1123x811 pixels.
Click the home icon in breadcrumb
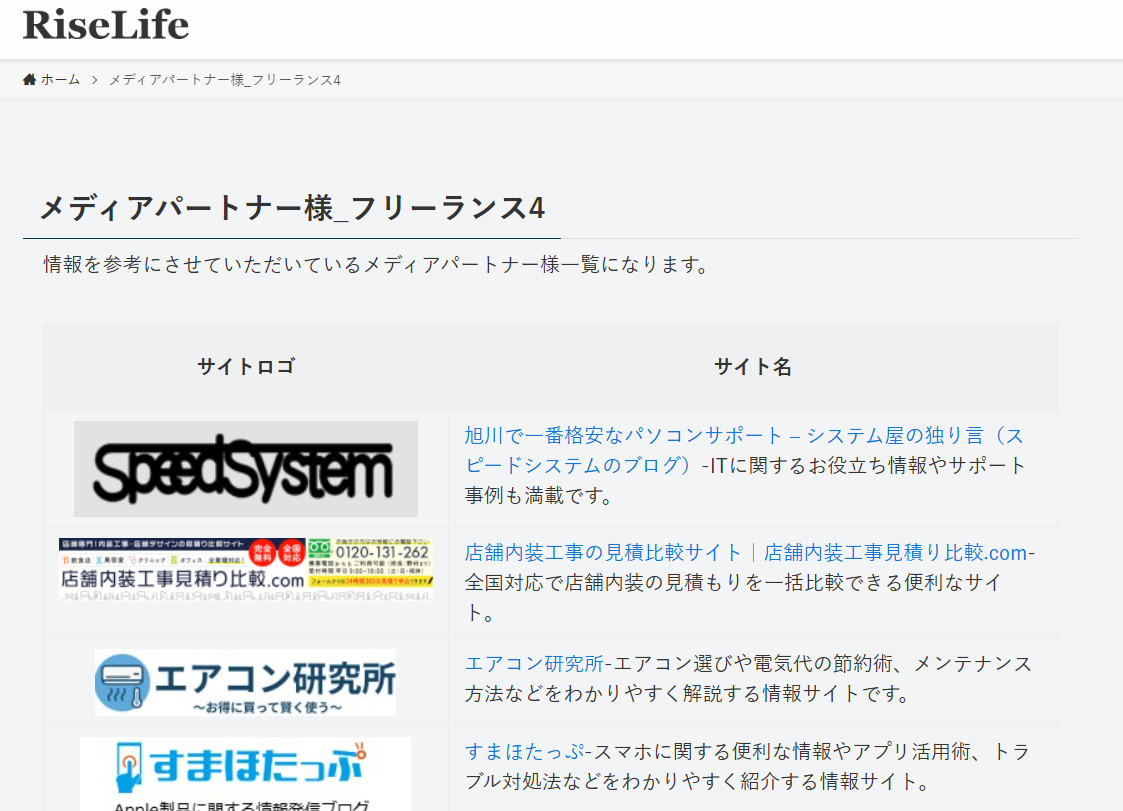click(x=29, y=80)
